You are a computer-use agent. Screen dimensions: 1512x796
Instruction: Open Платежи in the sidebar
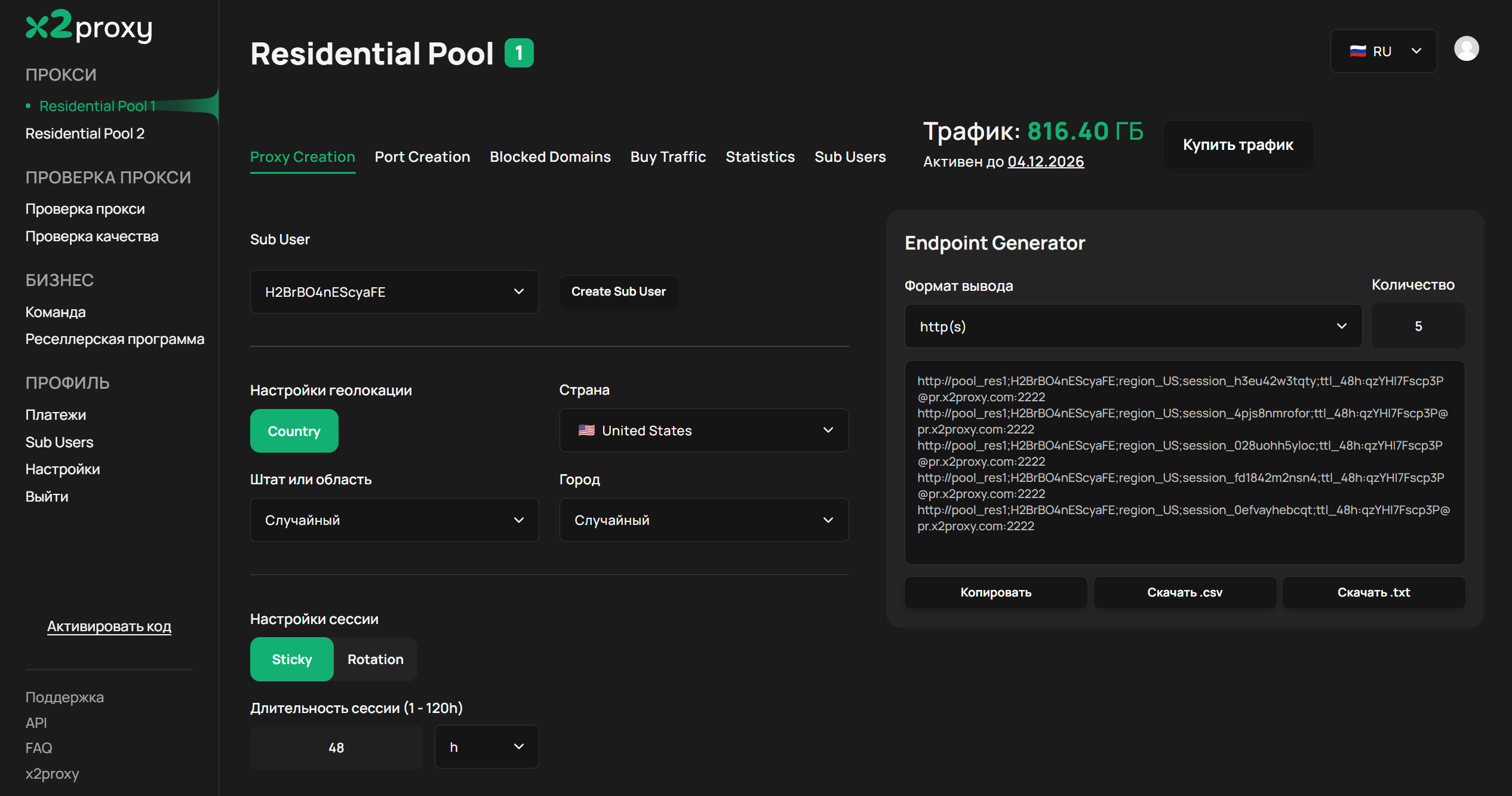(x=56, y=415)
